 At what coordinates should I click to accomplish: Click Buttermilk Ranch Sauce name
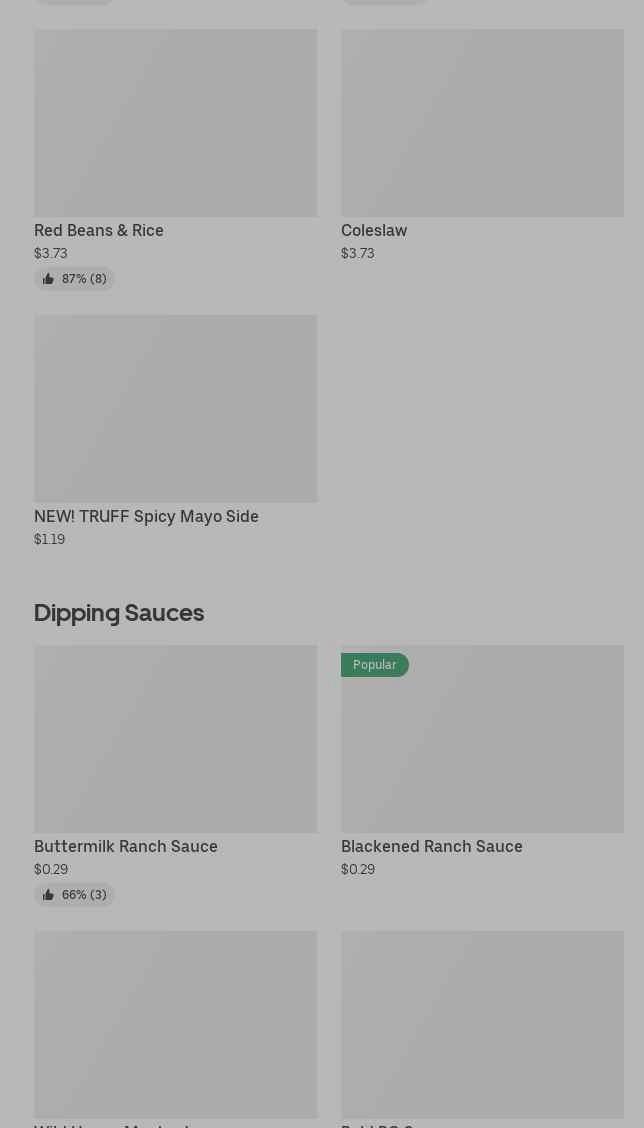(126, 846)
